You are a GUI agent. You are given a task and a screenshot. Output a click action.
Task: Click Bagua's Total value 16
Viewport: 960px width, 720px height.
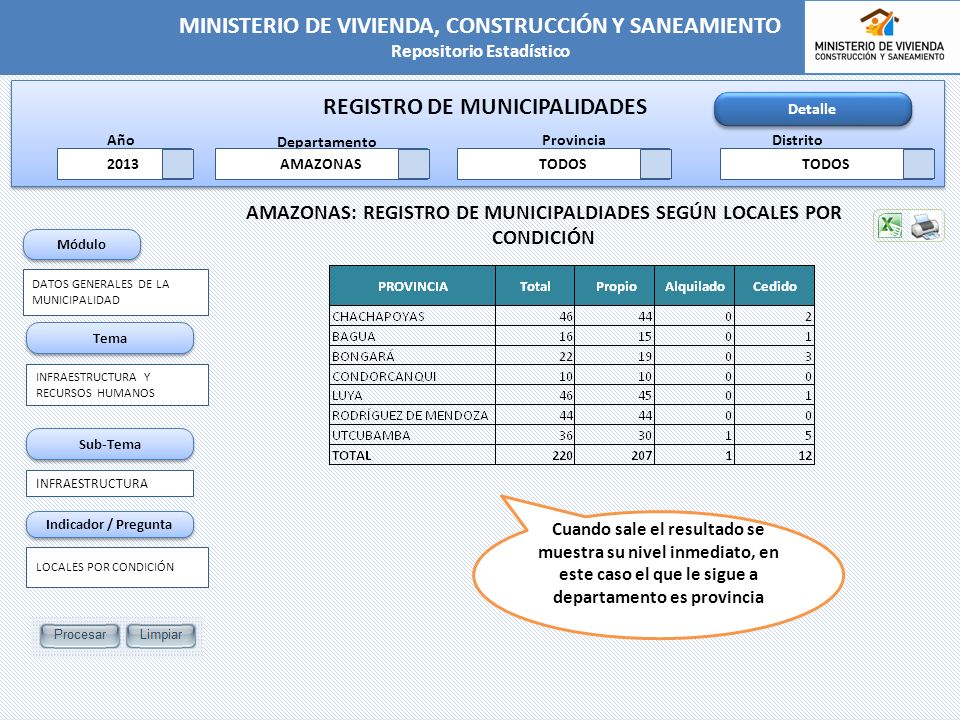pyautogui.click(x=566, y=336)
